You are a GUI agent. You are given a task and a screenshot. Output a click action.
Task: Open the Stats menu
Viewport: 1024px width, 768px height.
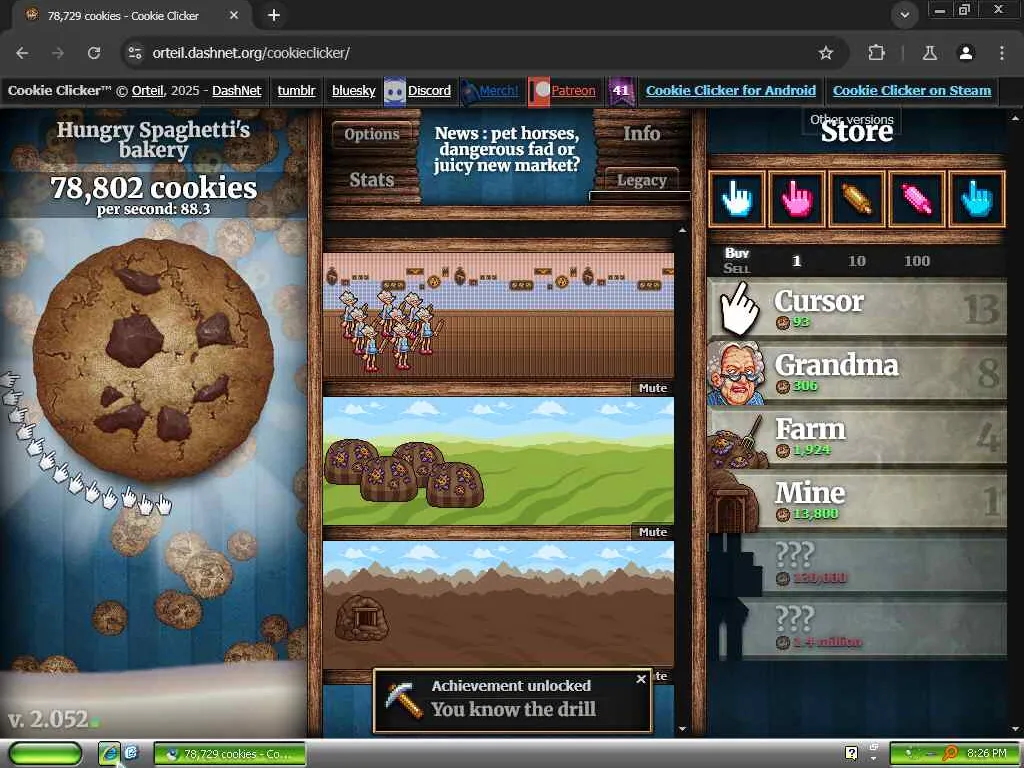[x=372, y=180]
